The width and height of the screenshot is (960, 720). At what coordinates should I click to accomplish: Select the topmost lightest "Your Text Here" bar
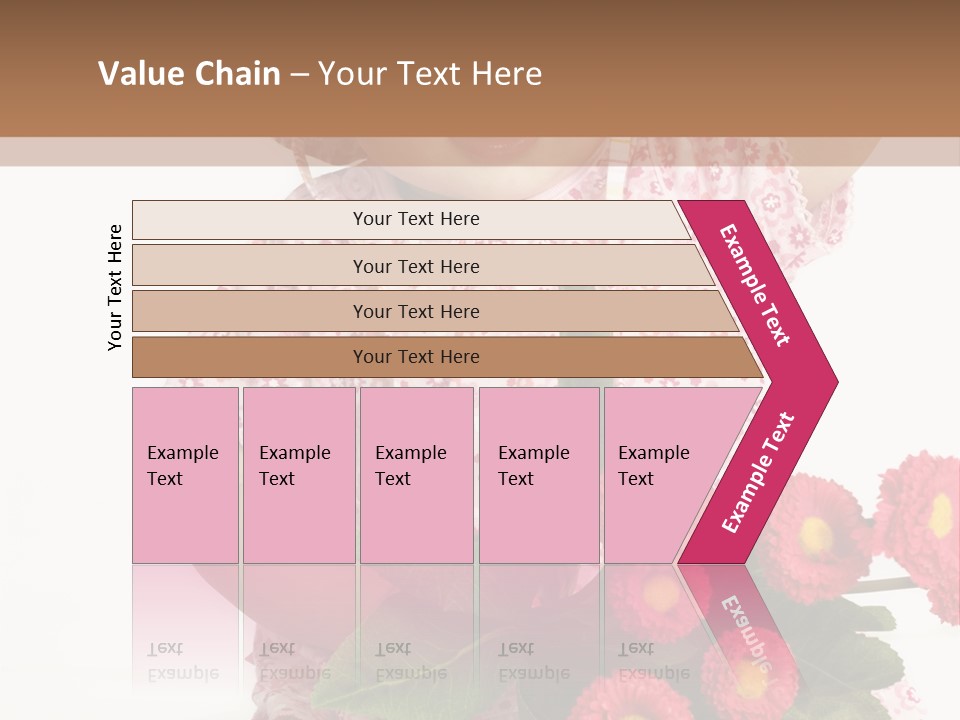[x=415, y=219]
